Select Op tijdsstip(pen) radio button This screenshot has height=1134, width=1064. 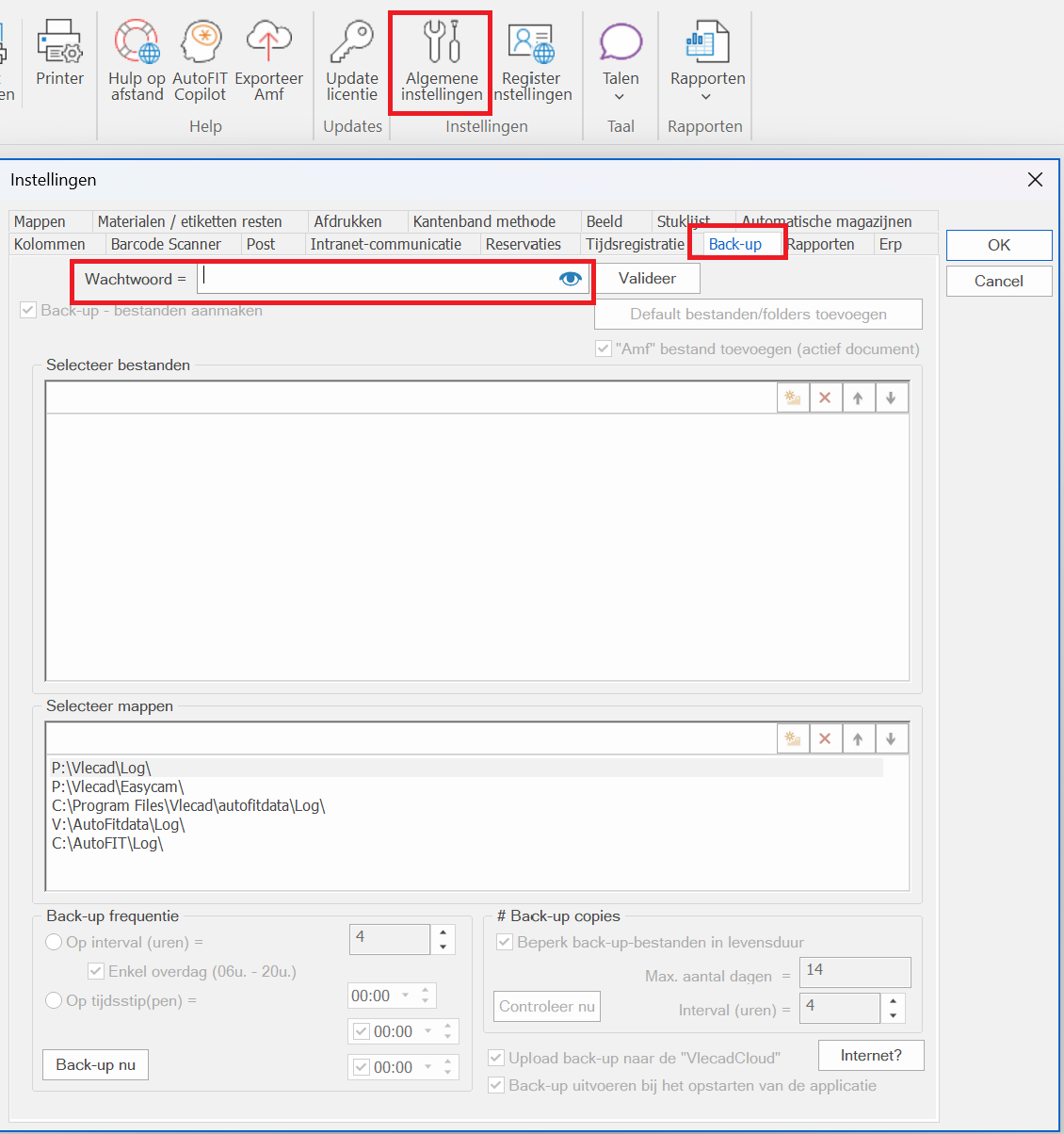click(54, 1000)
